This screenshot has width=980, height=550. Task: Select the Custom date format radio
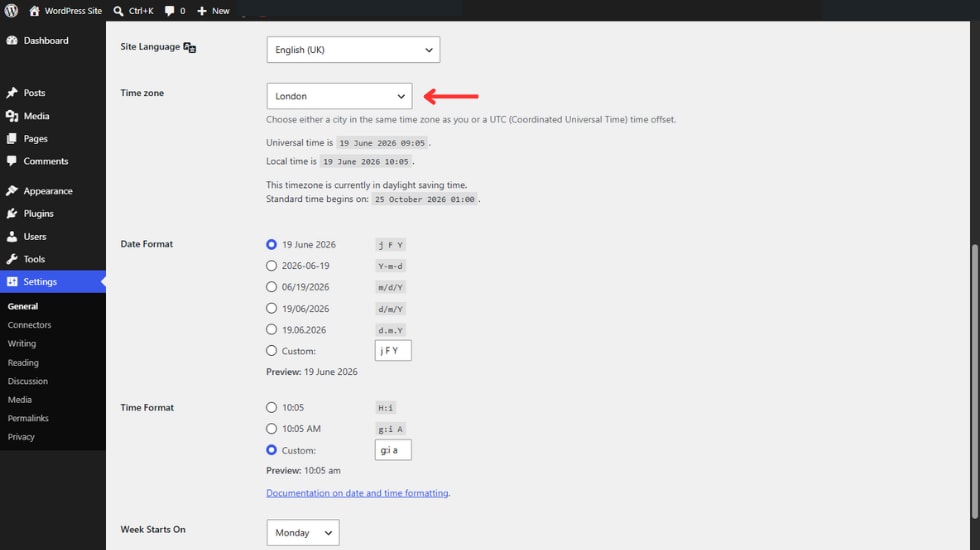point(271,351)
